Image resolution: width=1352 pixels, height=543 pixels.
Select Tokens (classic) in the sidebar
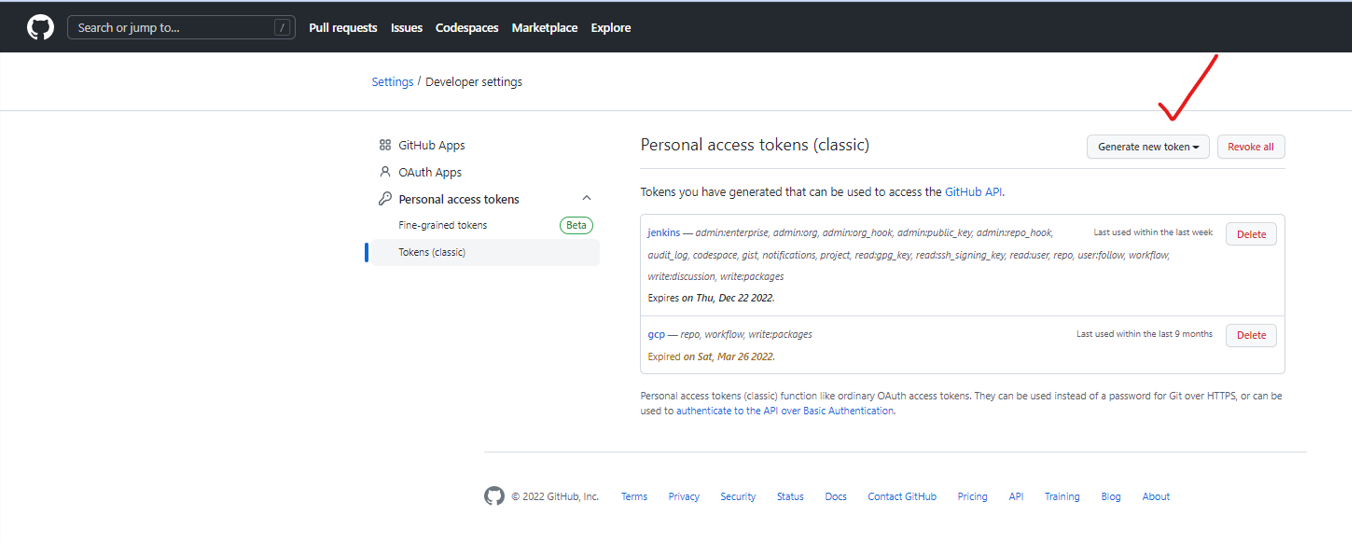coord(432,252)
